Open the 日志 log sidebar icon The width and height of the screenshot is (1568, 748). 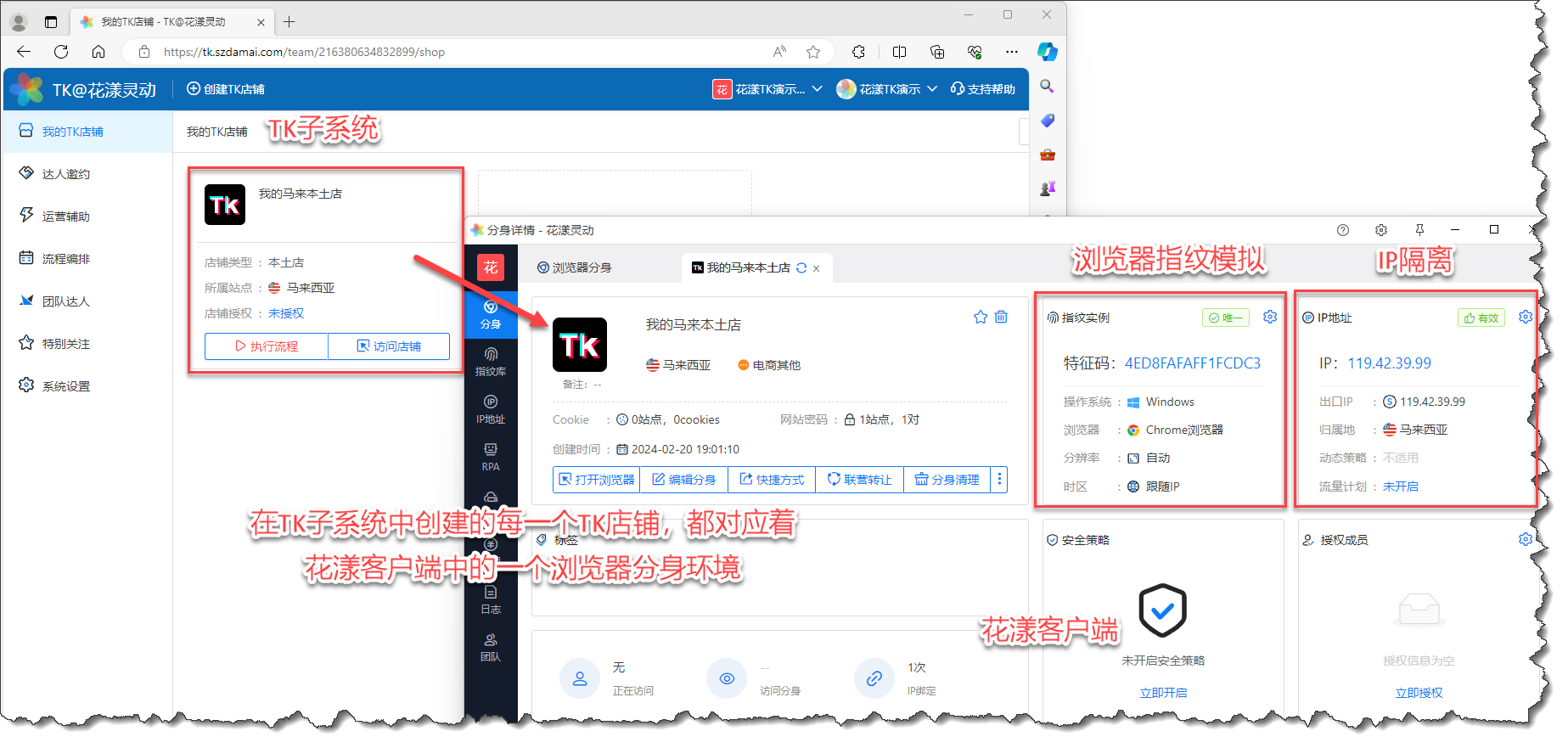pyautogui.click(x=491, y=599)
